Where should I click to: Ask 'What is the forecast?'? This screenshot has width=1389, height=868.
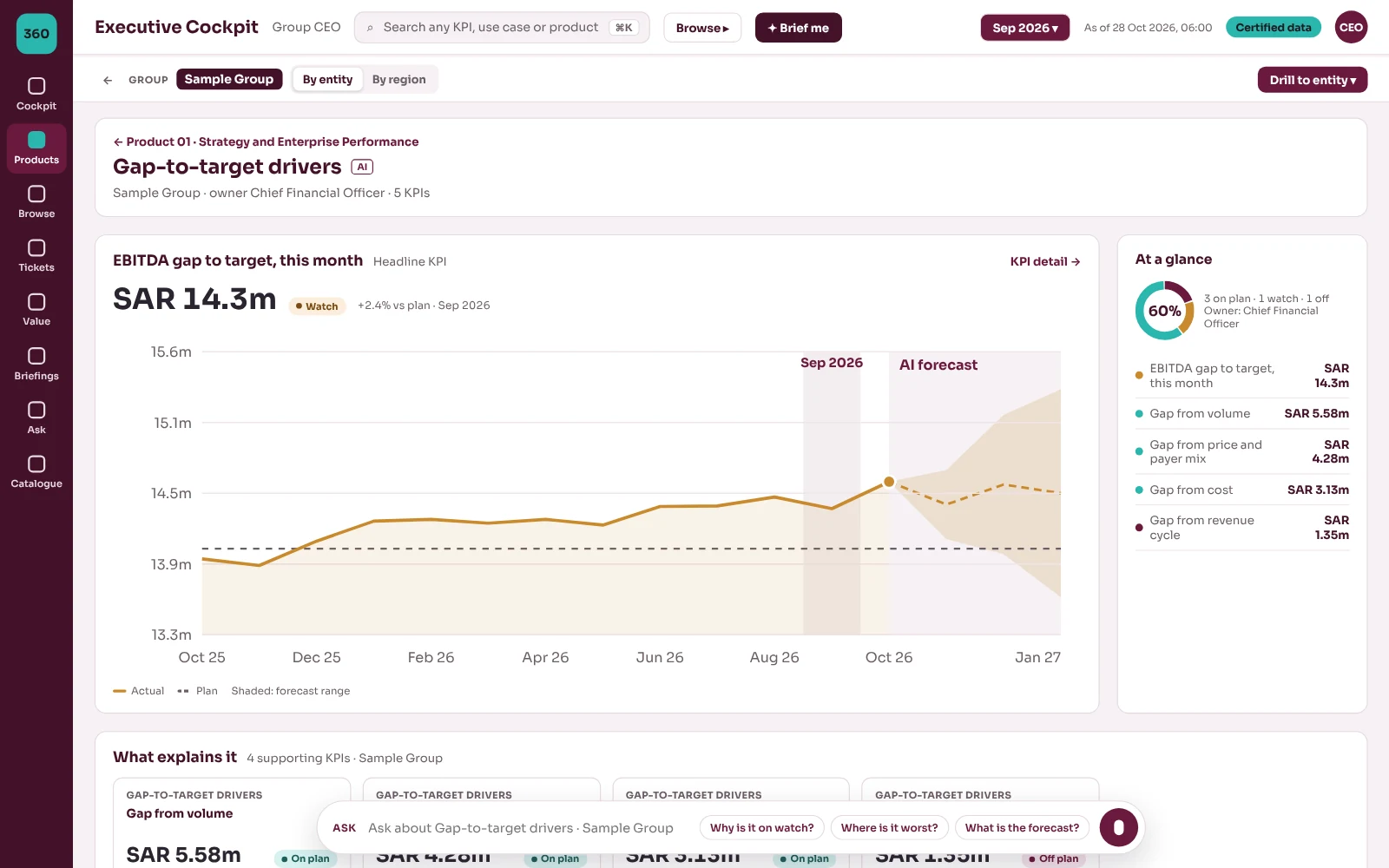click(x=1022, y=828)
